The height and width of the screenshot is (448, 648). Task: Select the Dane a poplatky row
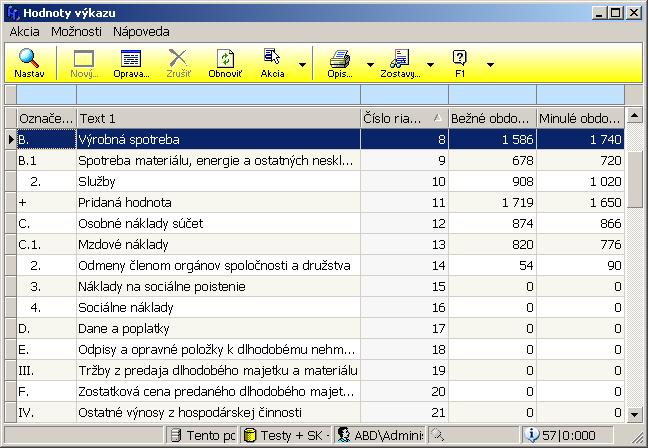tap(320, 329)
